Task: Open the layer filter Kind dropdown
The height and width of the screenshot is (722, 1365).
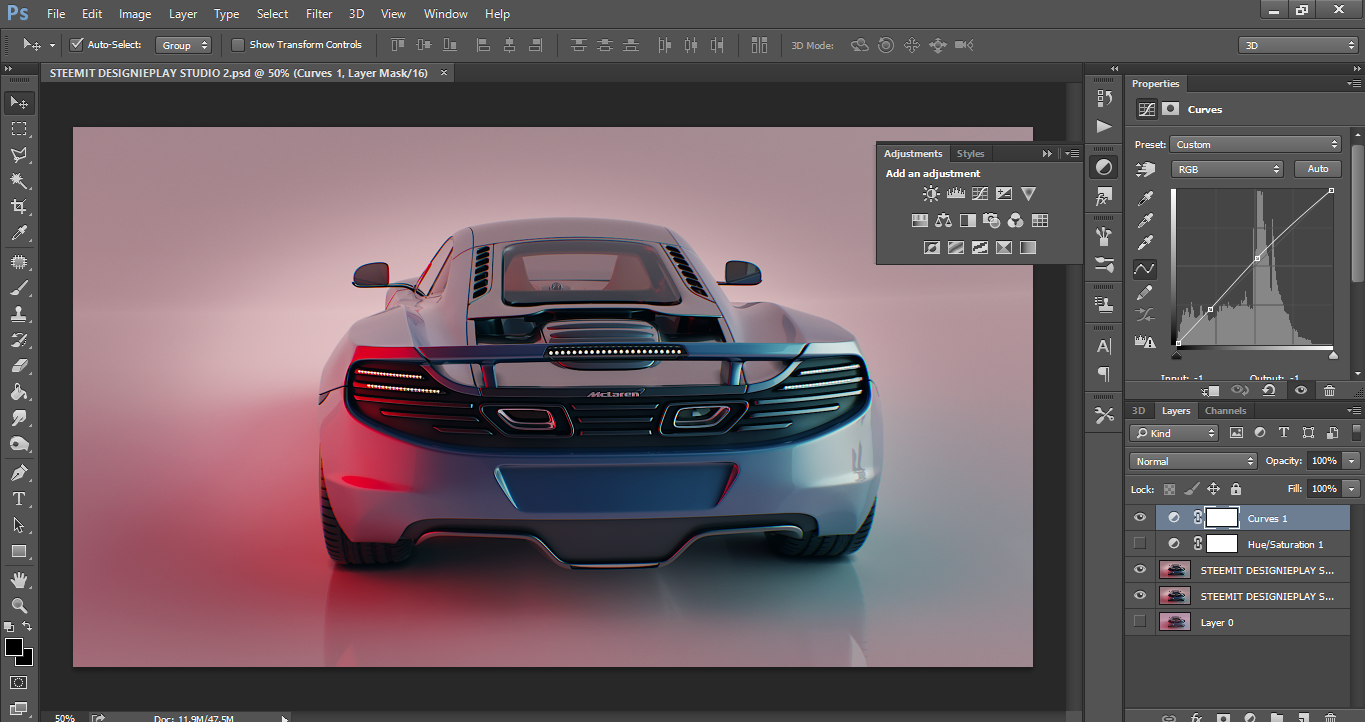Action: point(1174,433)
